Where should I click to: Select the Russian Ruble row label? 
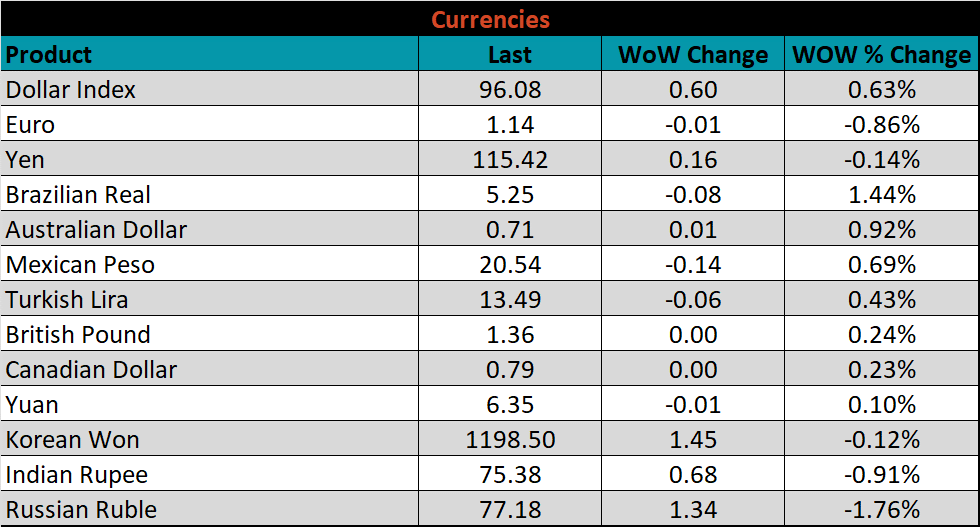(81, 510)
